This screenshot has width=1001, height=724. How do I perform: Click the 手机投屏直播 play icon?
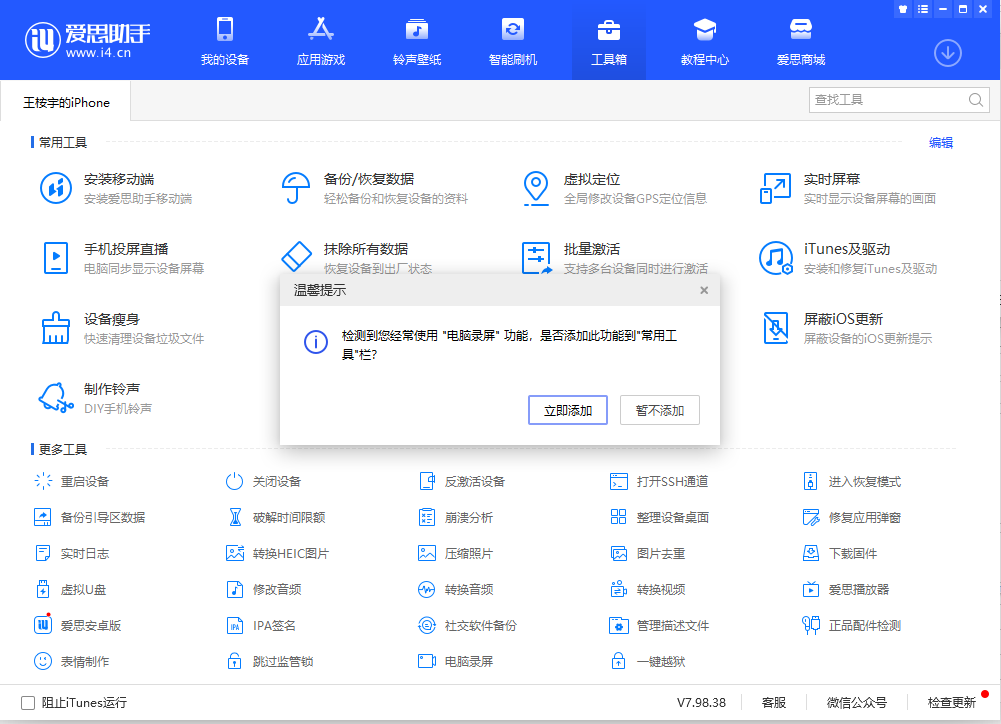pos(56,258)
